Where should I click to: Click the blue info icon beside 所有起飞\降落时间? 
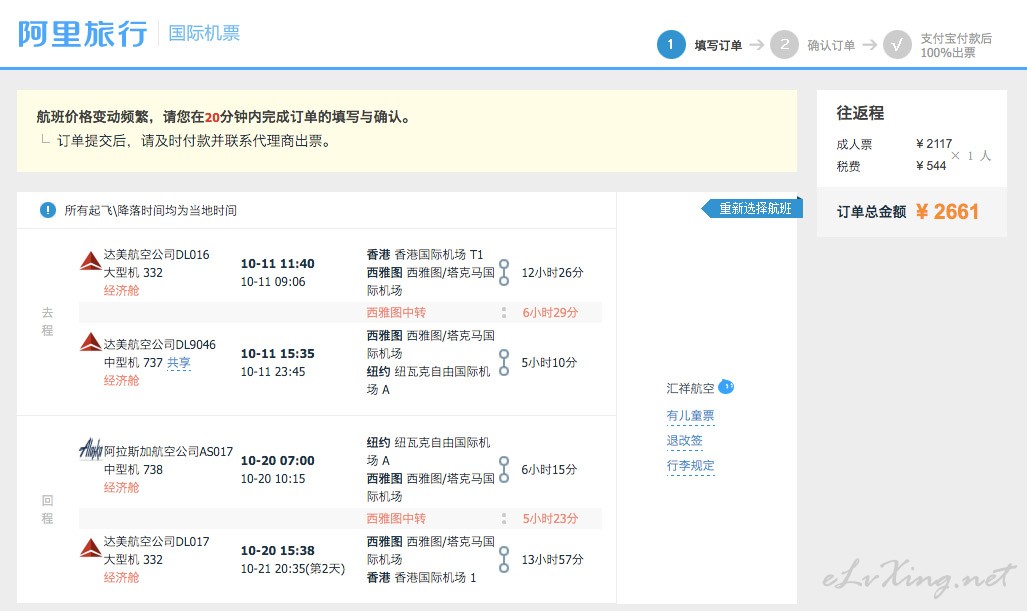48,210
